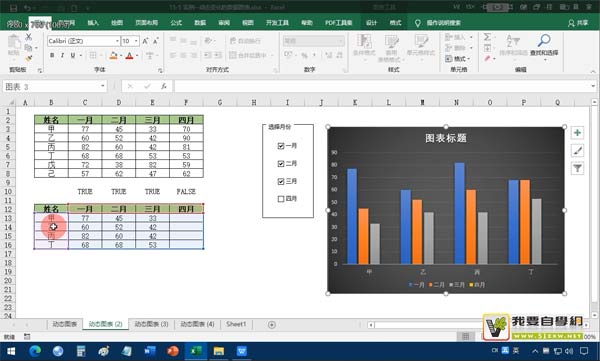Click the Find & Select magnifier icon
This screenshot has height=361, width=600.
[x=544, y=41]
